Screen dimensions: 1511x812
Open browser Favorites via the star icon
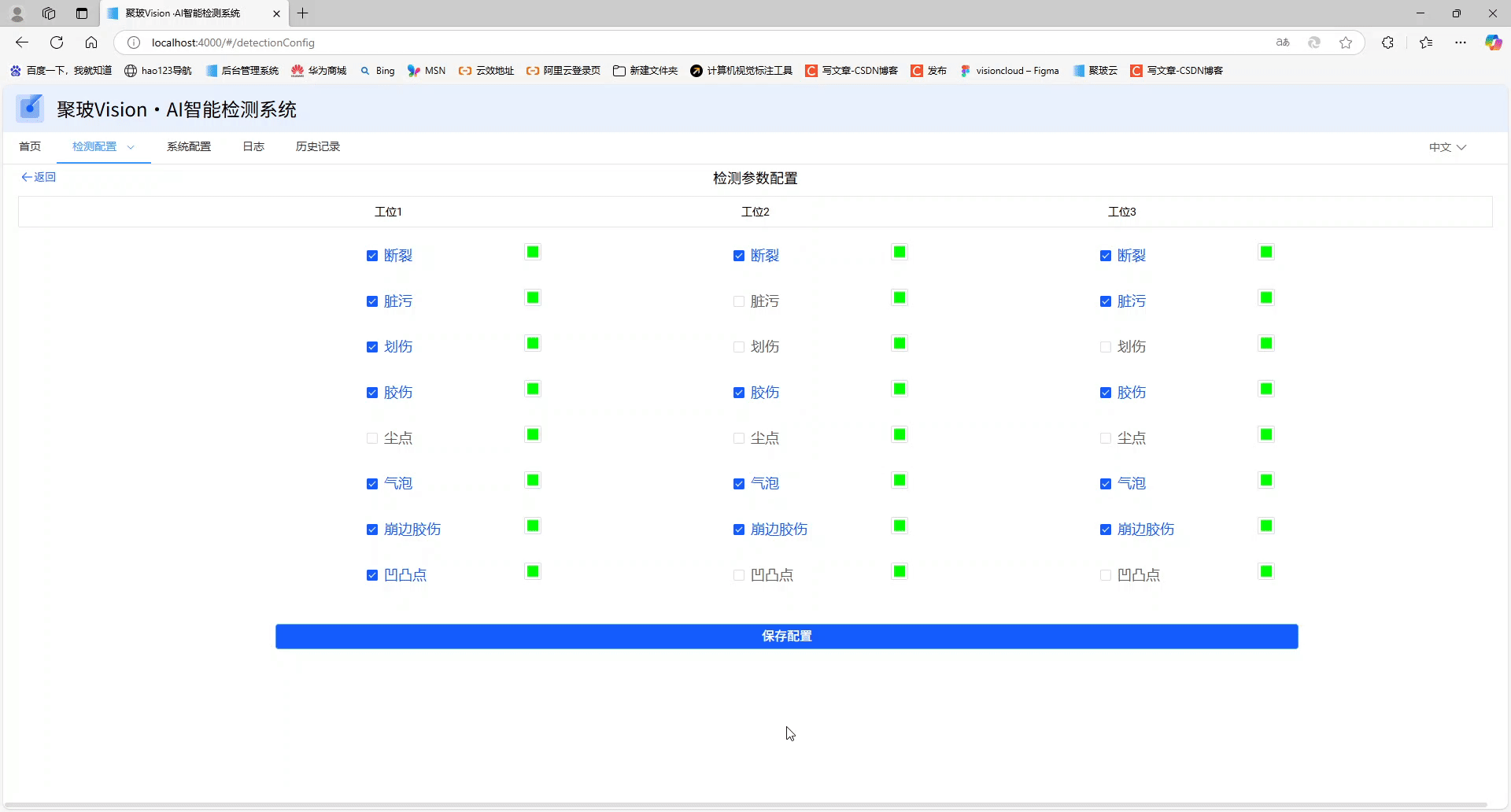(1425, 42)
